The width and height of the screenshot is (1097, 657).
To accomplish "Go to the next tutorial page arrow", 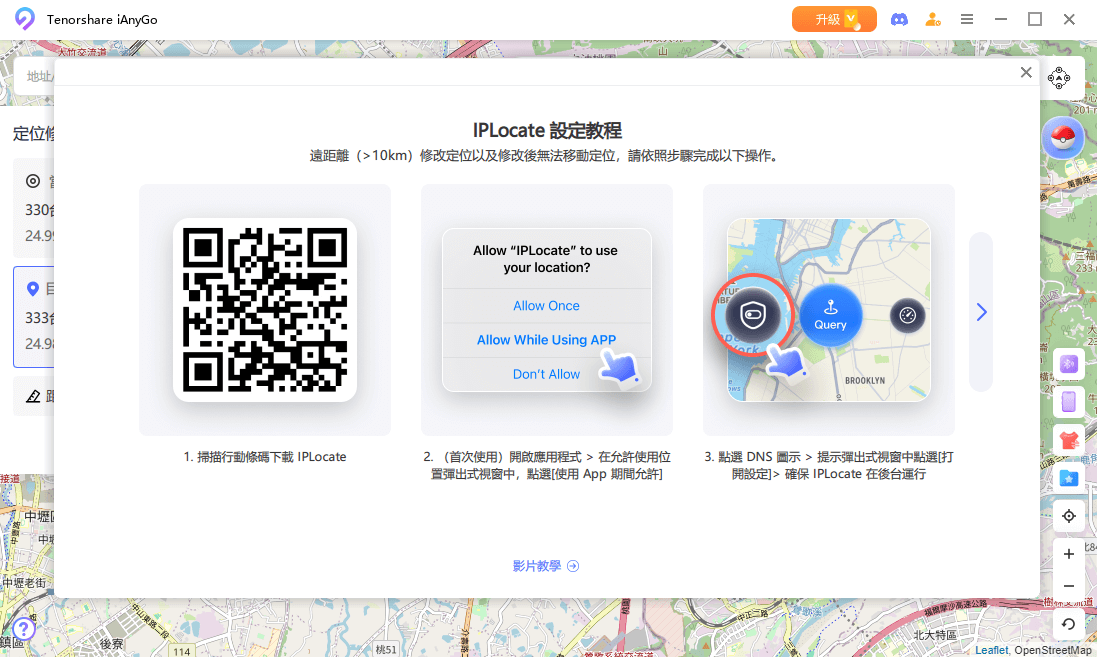I will click(x=981, y=312).
